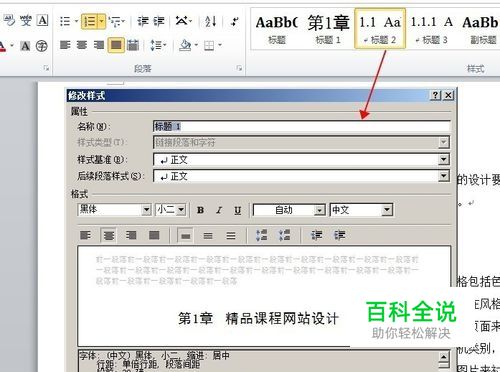Open the 黑体 font name dropdown
Image resolution: width=500 pixels, height=372 pixels.
[146, 210]
